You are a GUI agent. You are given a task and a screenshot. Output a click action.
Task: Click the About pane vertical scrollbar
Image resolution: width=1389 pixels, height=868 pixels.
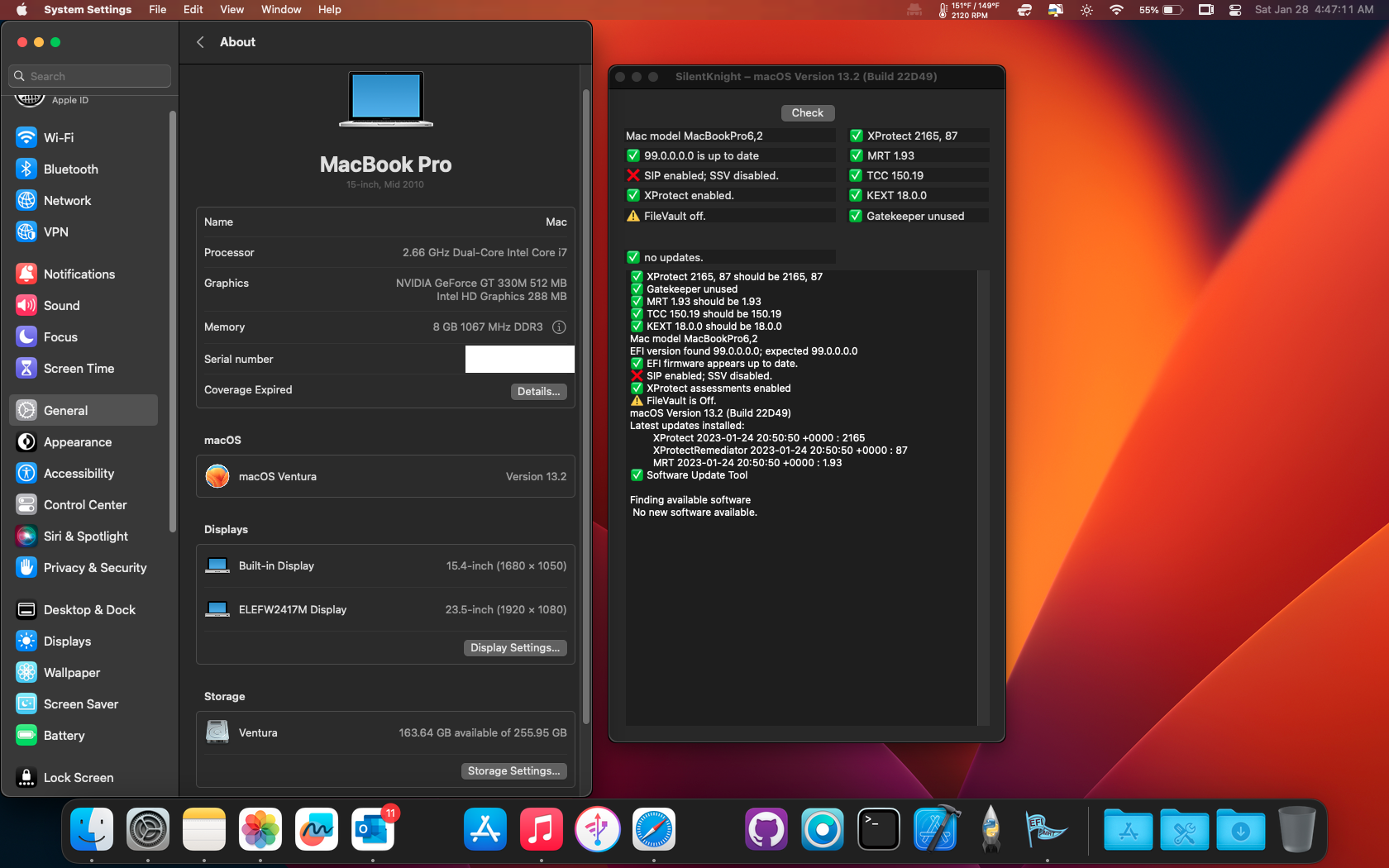point(585,405)
